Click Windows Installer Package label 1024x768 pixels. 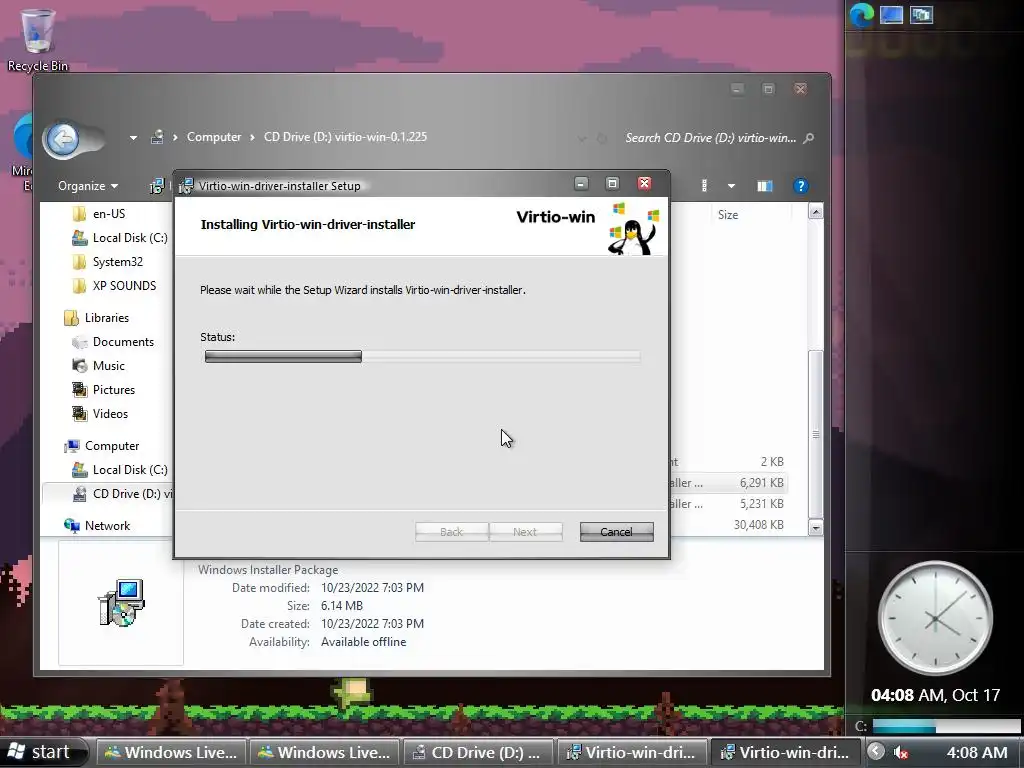pos(268,570)
